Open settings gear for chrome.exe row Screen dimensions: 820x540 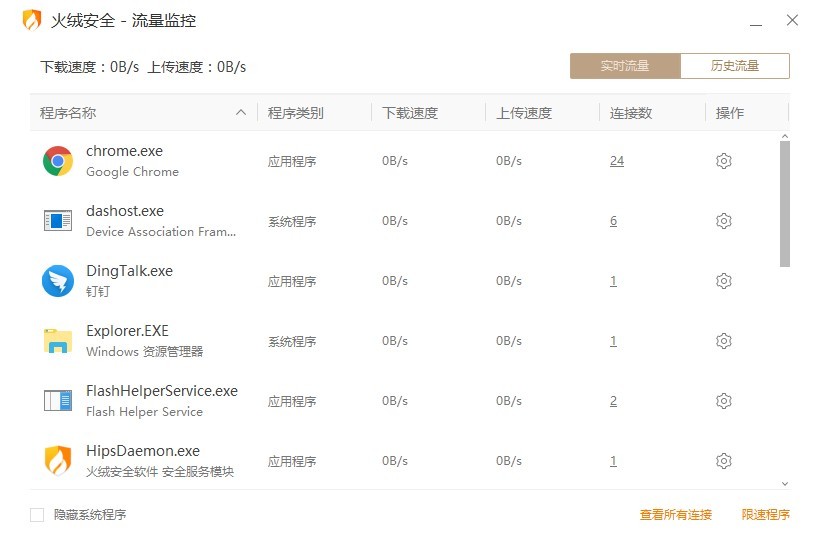tap(723, 161)
